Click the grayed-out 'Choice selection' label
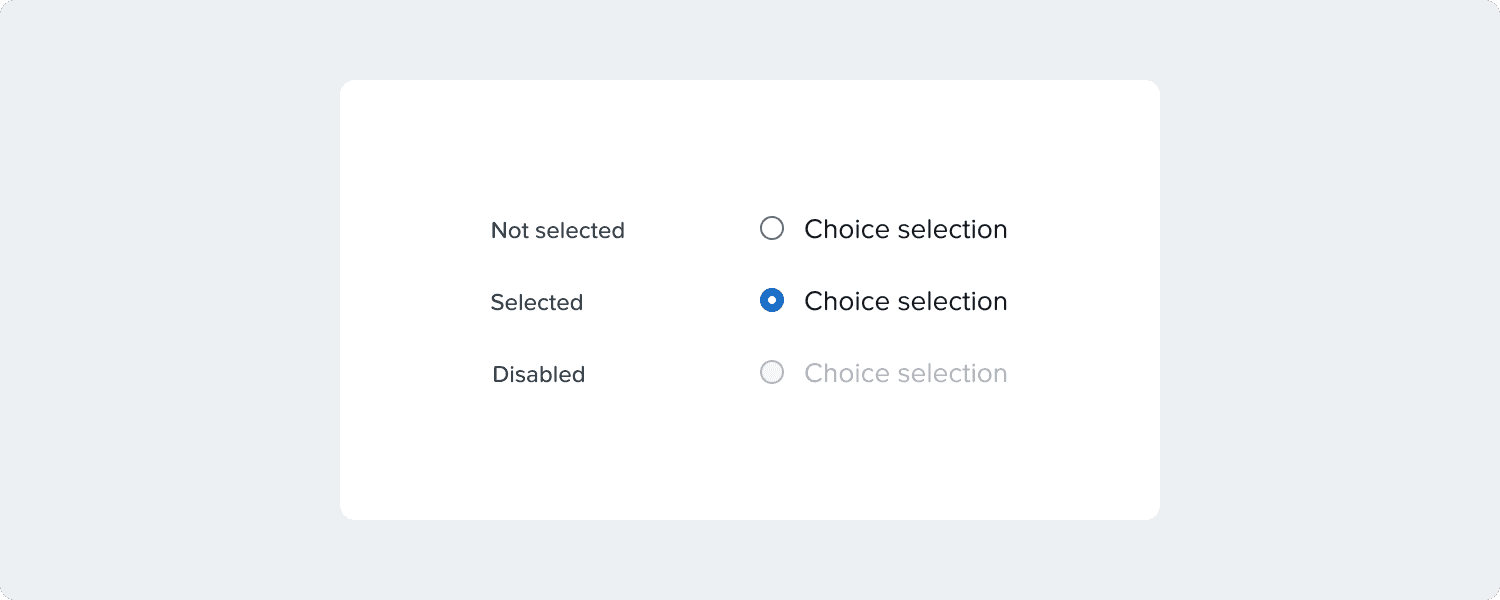Screen dimensions: 1500x600 coord(905,373)
